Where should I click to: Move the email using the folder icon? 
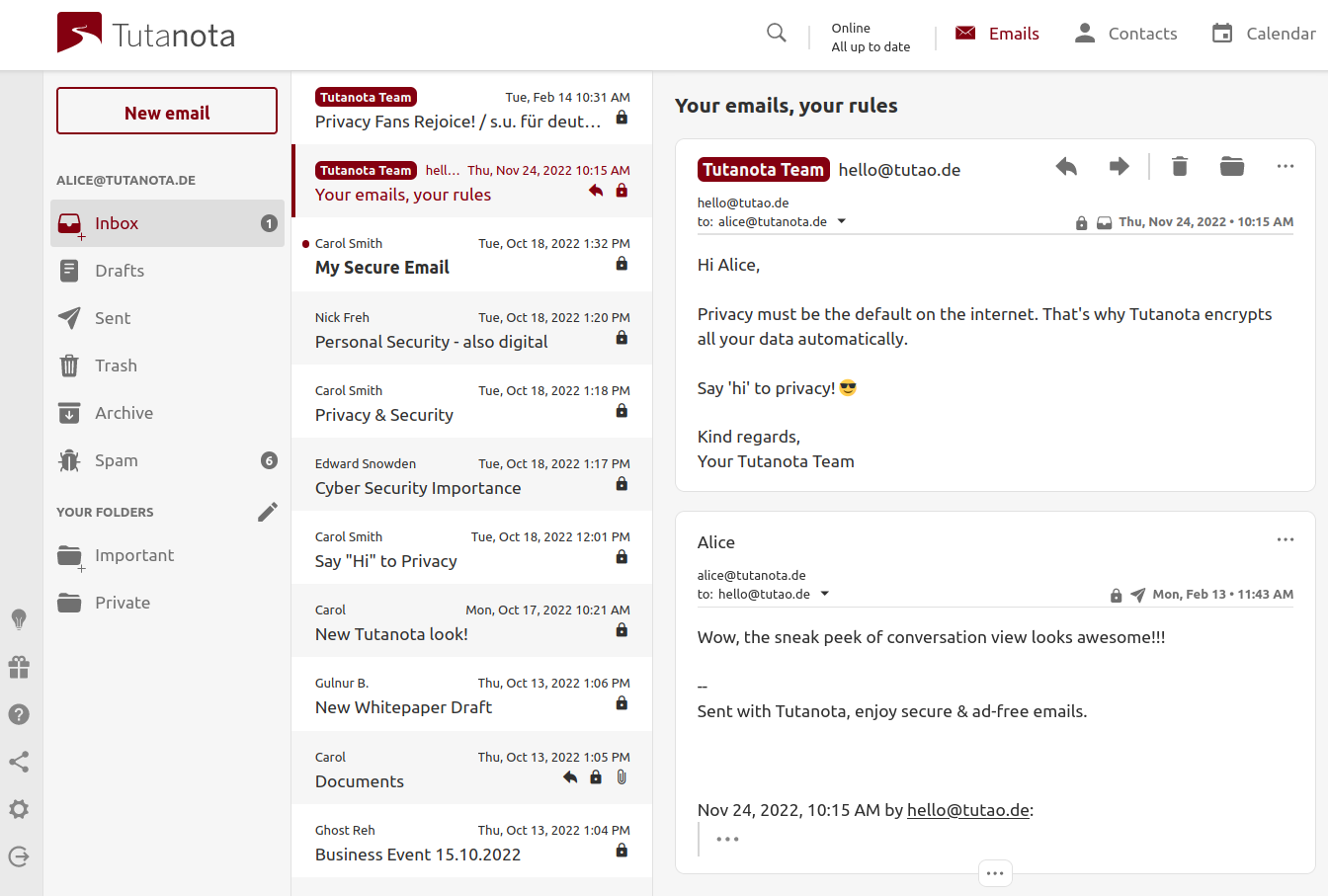pos(1231,167)
